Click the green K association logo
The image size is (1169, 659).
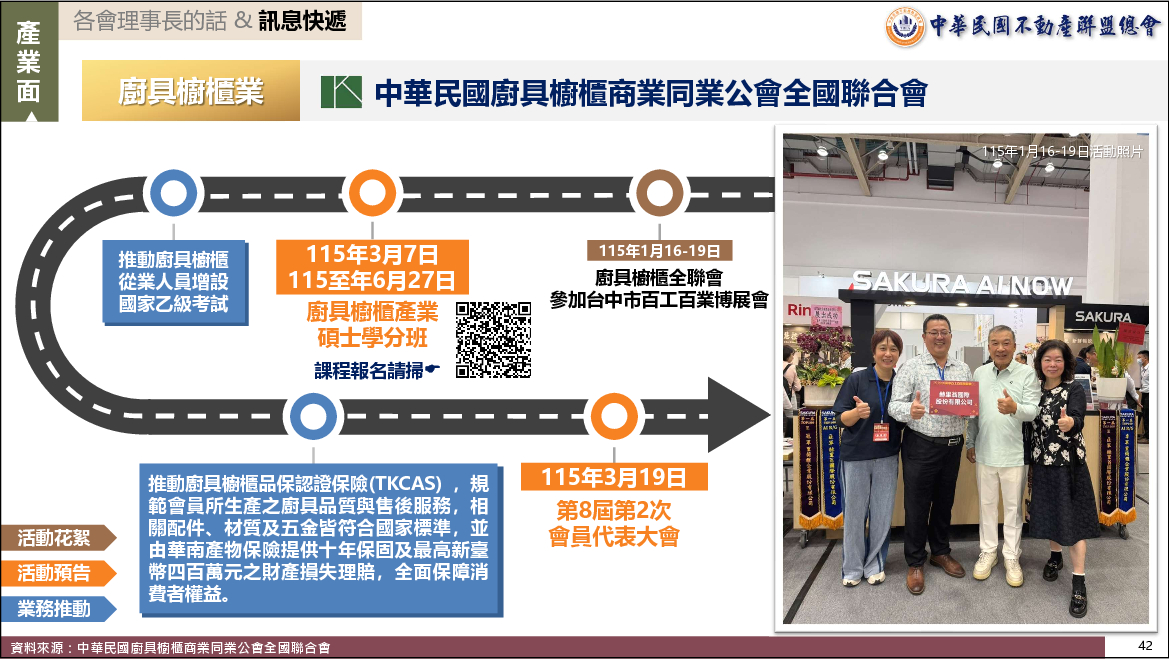[341, 91]
